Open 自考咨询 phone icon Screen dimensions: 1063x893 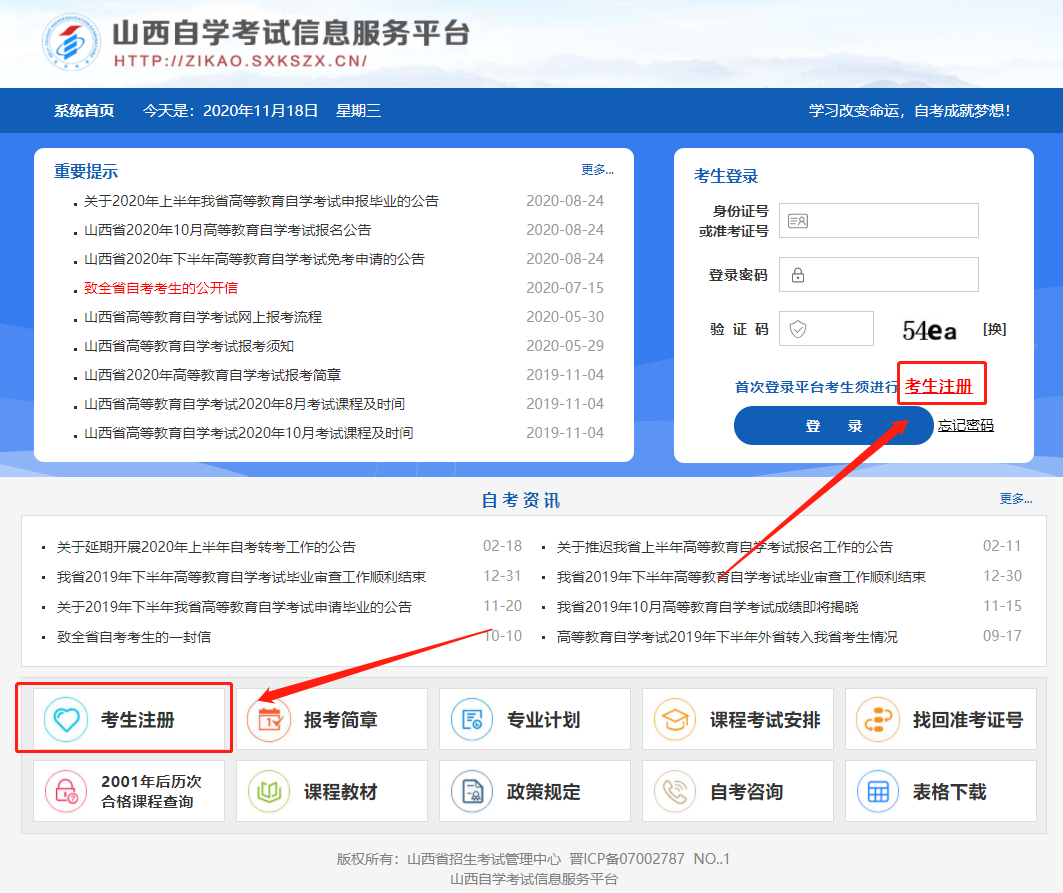pyautogui.click(x=676, y=790)
